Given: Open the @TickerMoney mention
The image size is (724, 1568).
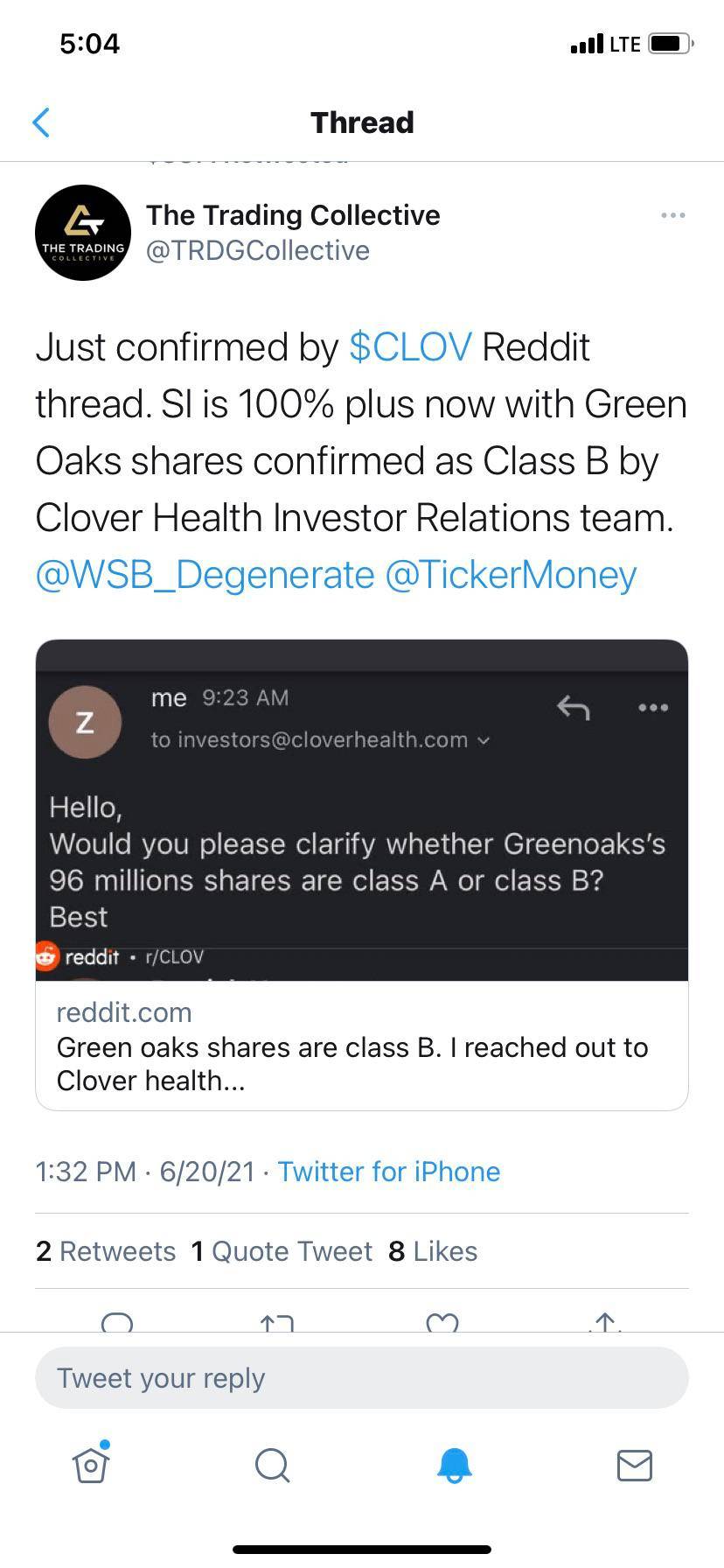Looking at the screenshot, I should [x=511, y=575].
